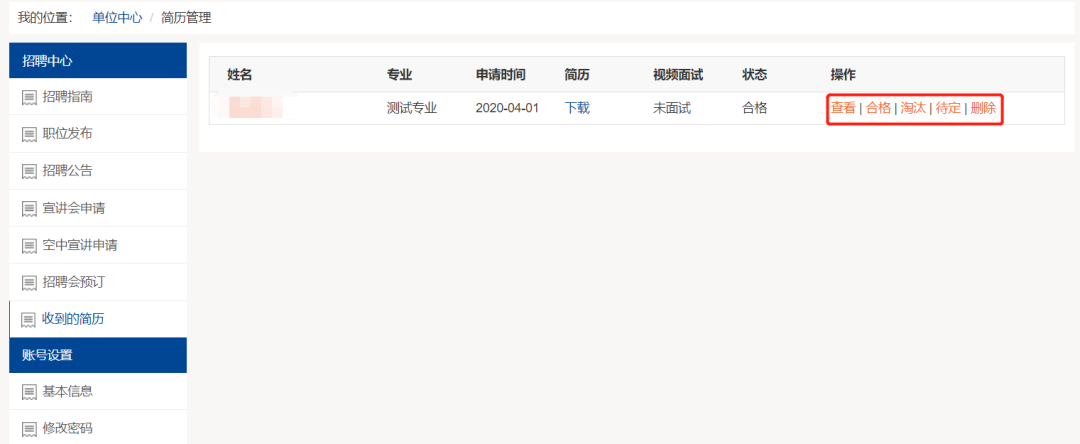Click the icon next to 招聘会预订
Screen dimensions: 1080x444
coord(29,282)
